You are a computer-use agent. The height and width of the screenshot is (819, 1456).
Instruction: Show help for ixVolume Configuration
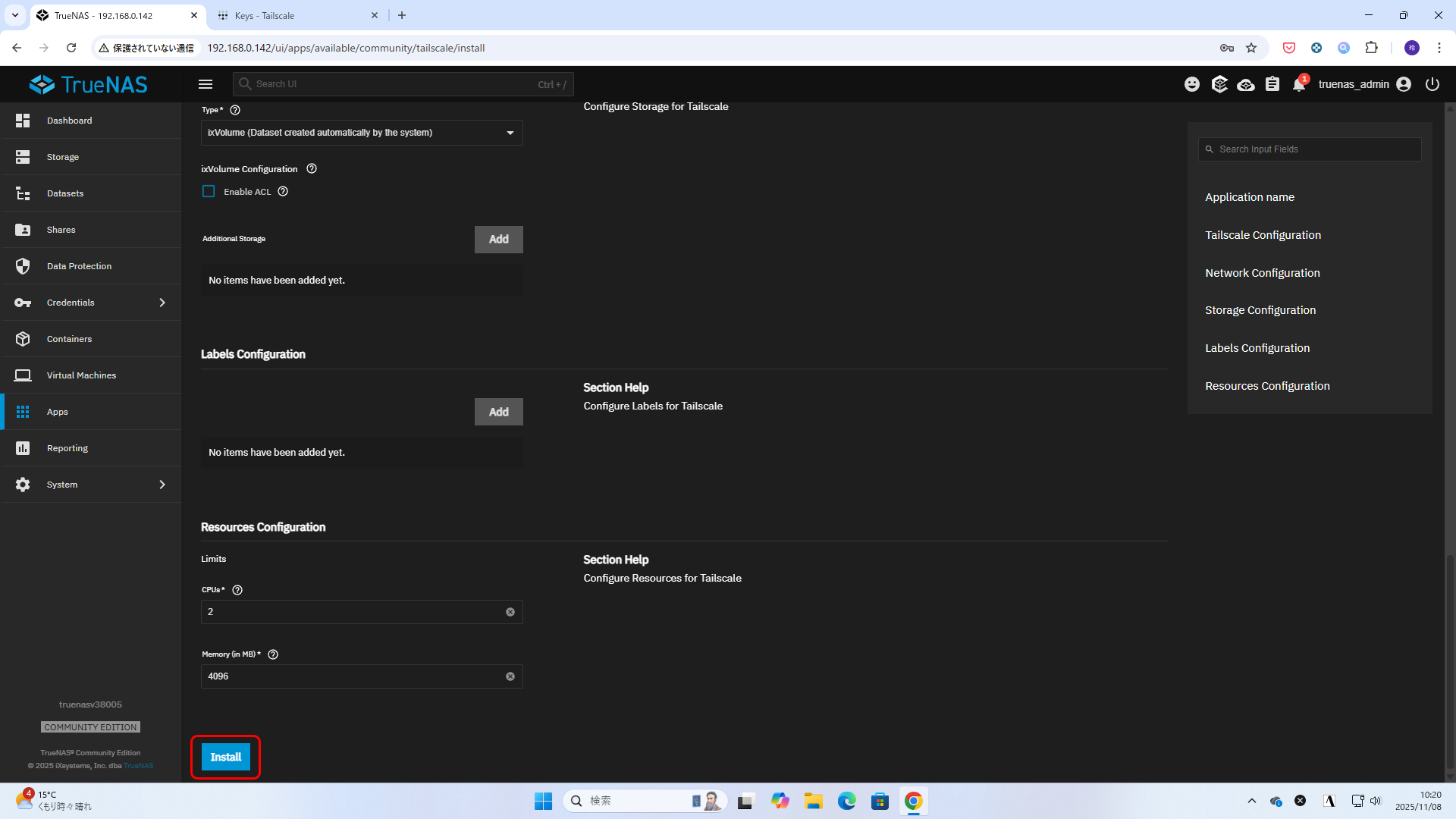(x=312, y=168)
